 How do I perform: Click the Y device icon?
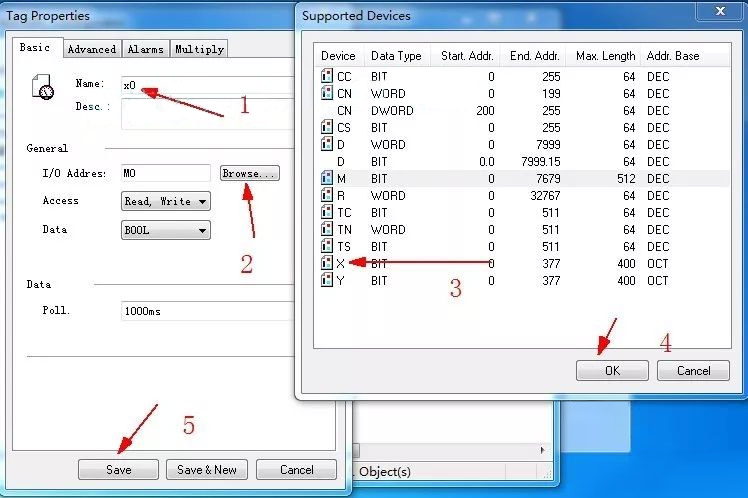[x=326, y=281]
